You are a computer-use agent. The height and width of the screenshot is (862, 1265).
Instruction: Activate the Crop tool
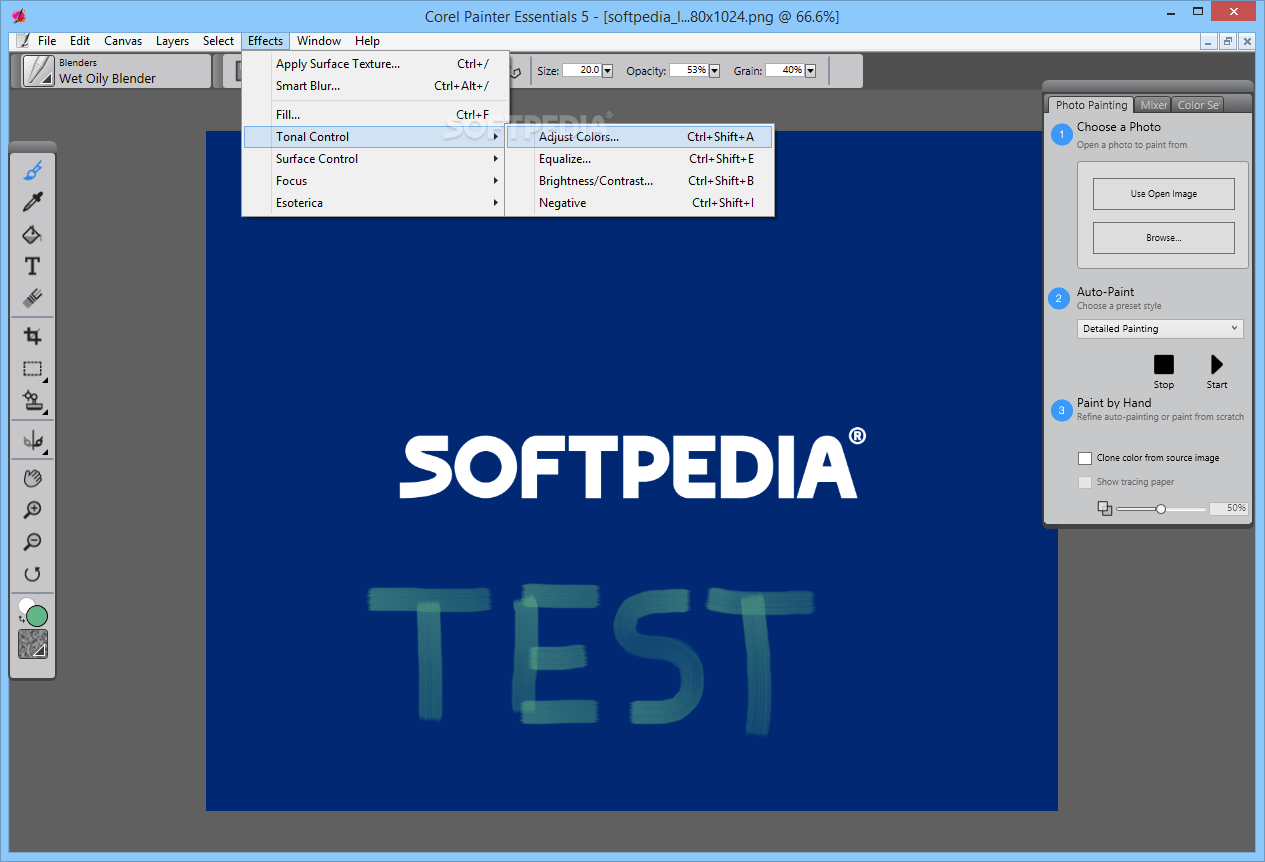[33, 337]
